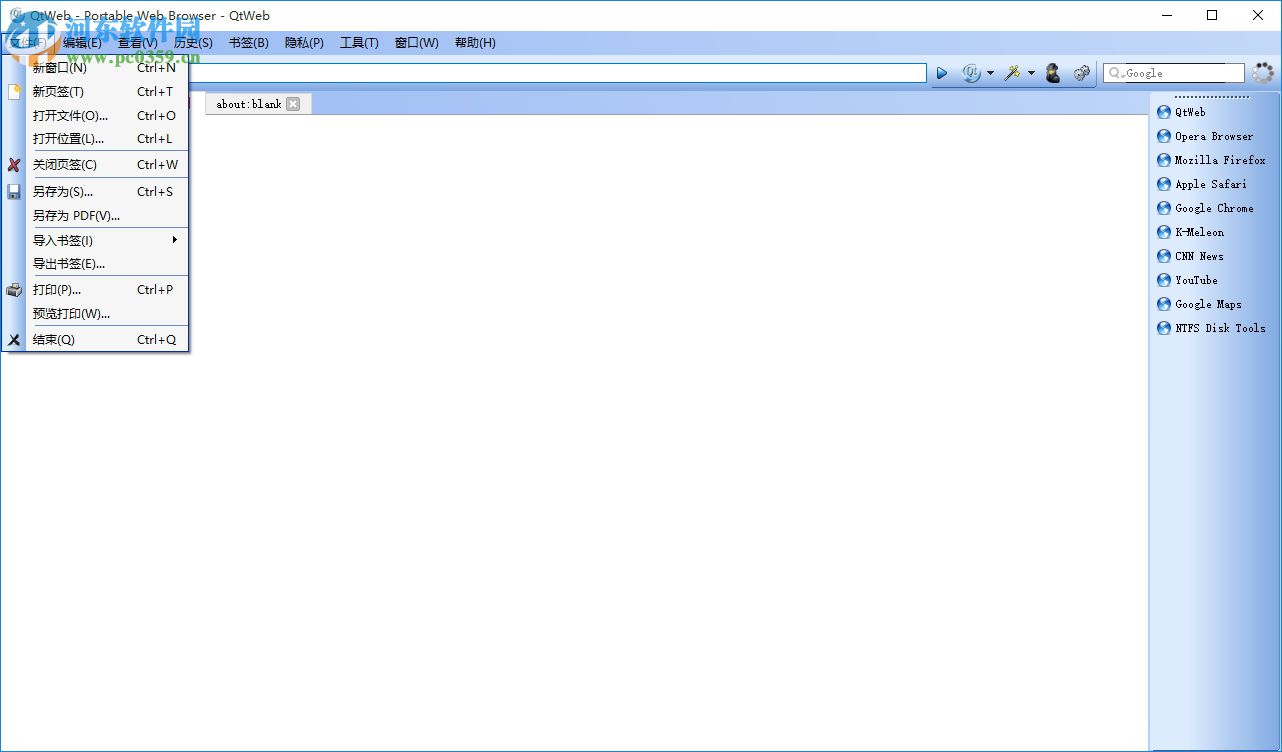
Task: Open the QtWeb bookmark in sidebar
Action: click(1190, 112)
